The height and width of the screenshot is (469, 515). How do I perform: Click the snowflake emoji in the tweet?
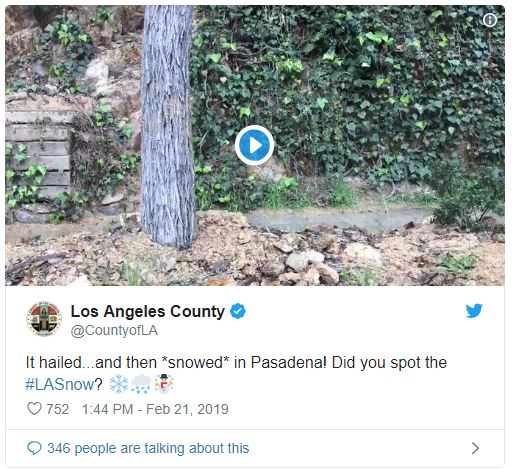119,384
